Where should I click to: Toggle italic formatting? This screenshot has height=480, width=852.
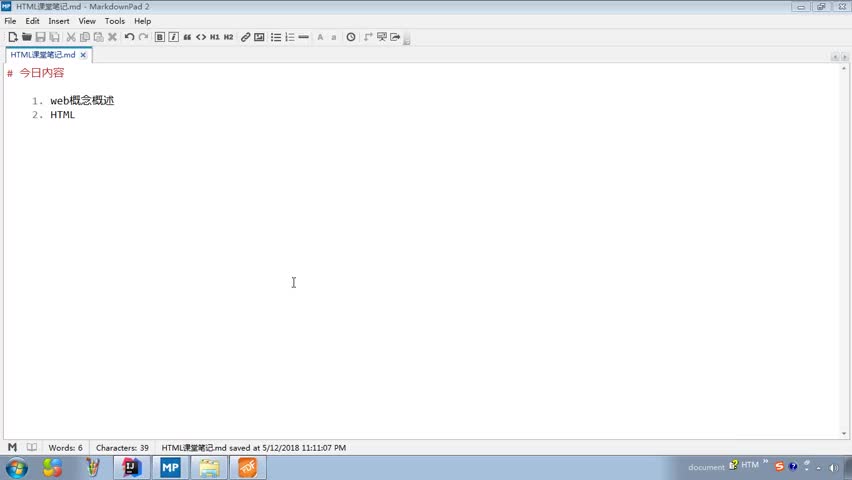point(173,37)
